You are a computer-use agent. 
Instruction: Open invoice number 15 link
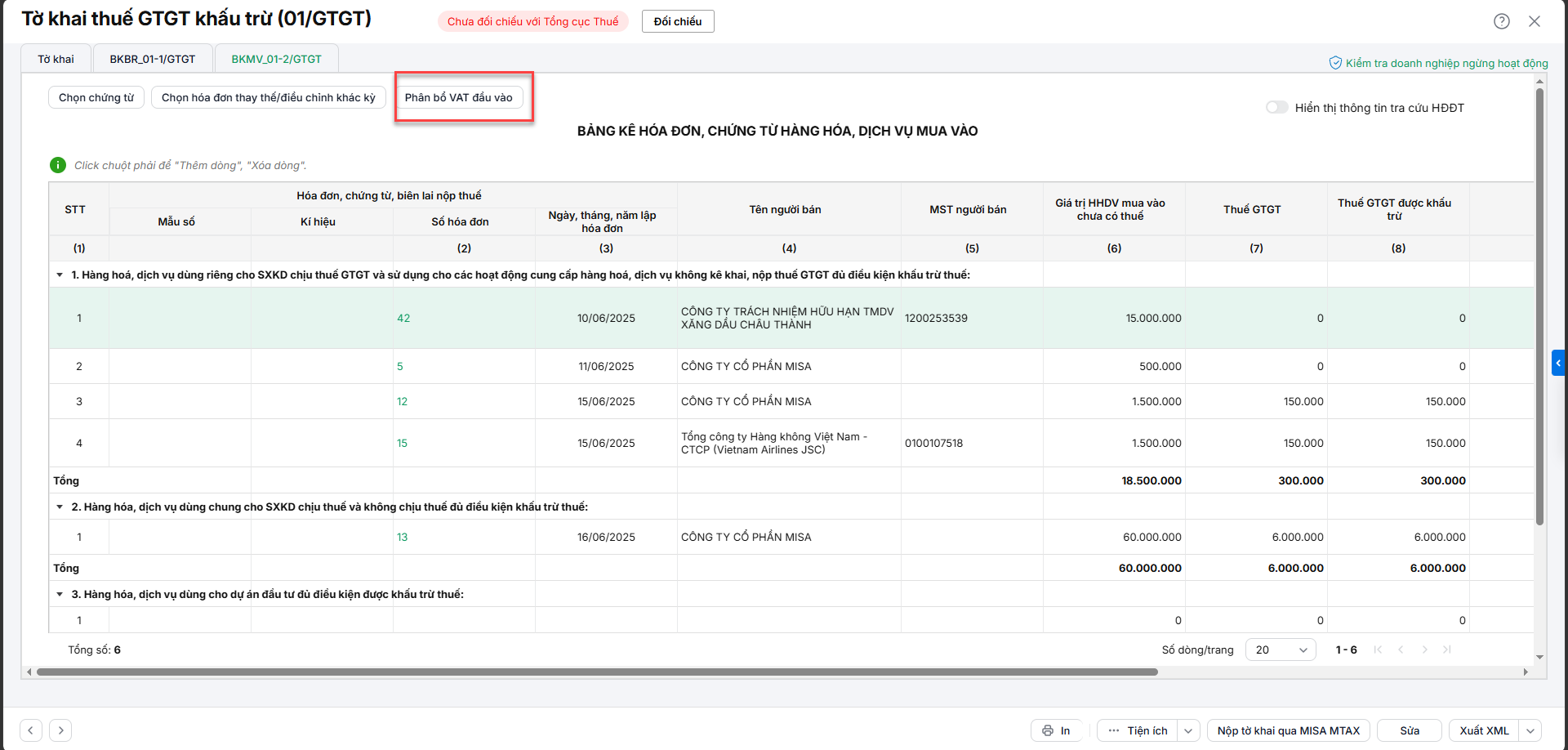click(x=403, y=443)
